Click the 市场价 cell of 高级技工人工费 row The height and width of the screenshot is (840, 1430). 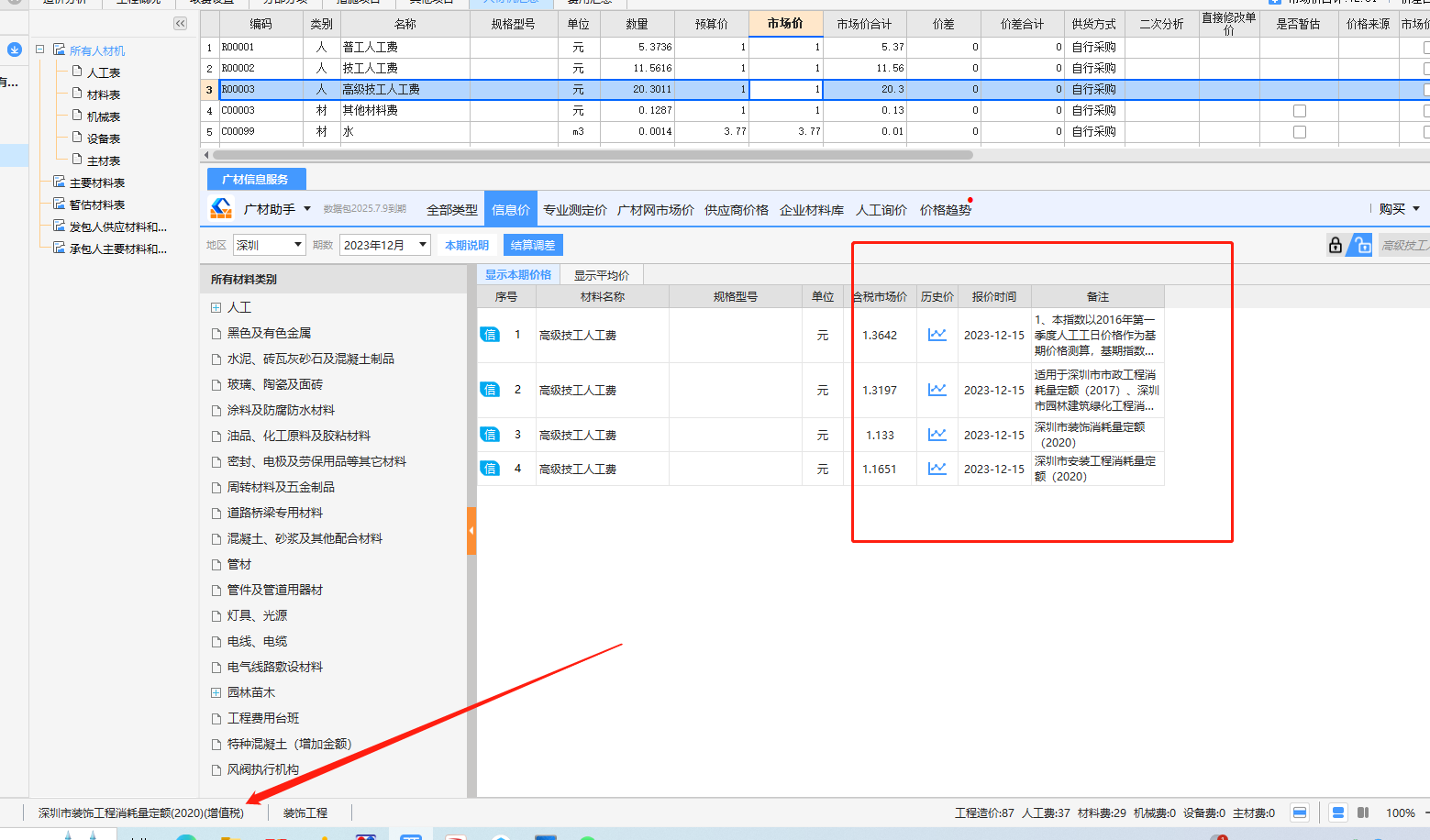click(x=785, y=89)
